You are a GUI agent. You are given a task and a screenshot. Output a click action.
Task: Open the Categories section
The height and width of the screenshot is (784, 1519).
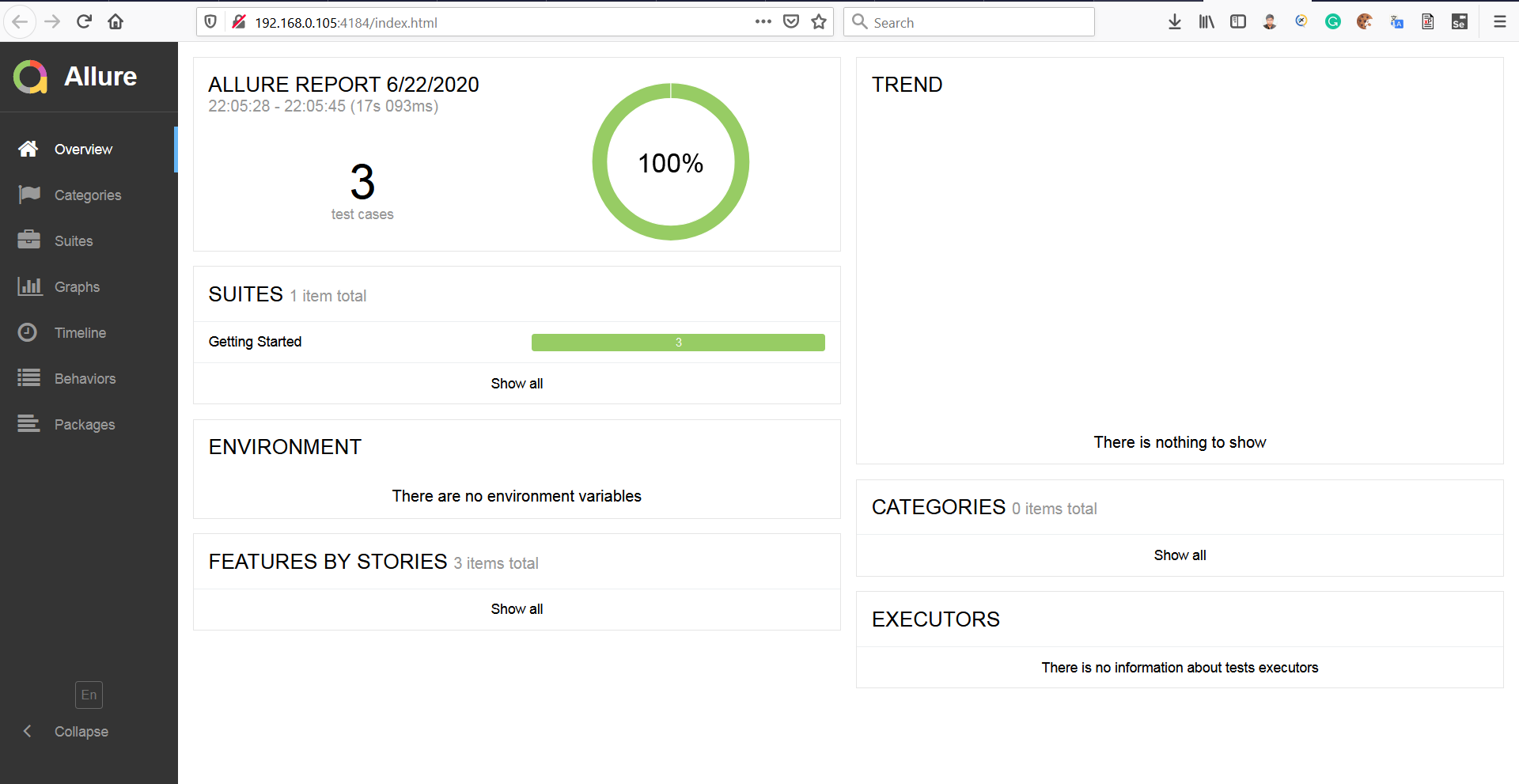[x=89, y=195]
